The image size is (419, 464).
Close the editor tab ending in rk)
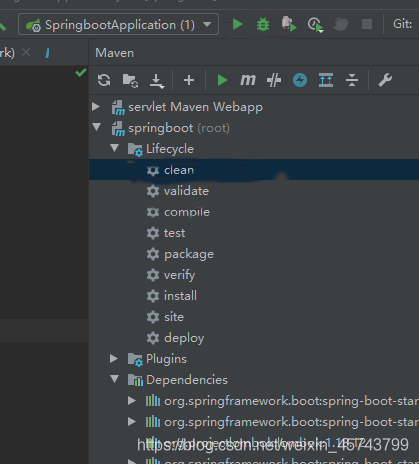coord(26,52)
